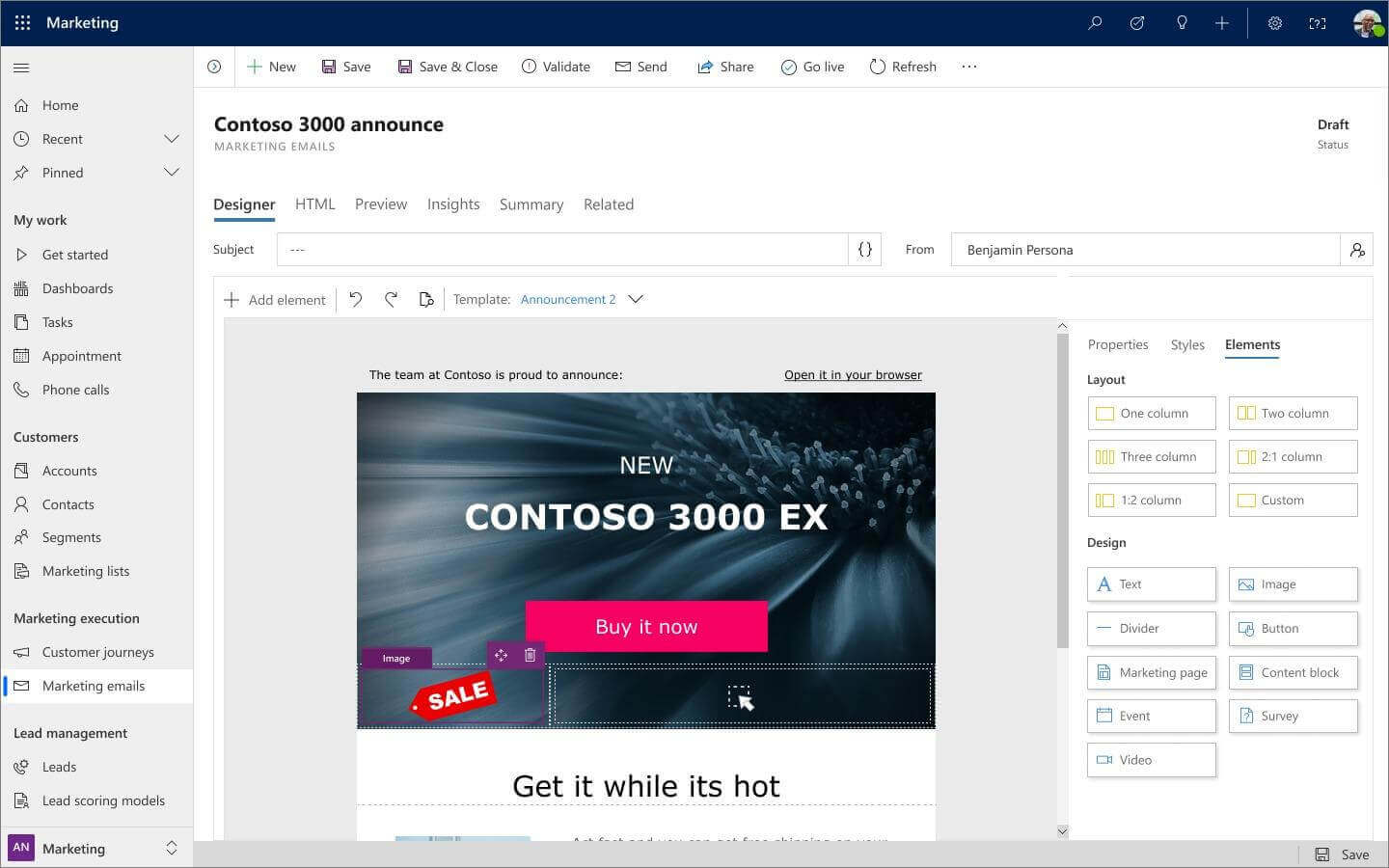The height and width of the screenshot is (868, 1389).
Task: Open the Template Announcement 2 dropdown
Action: click(635, 300)
